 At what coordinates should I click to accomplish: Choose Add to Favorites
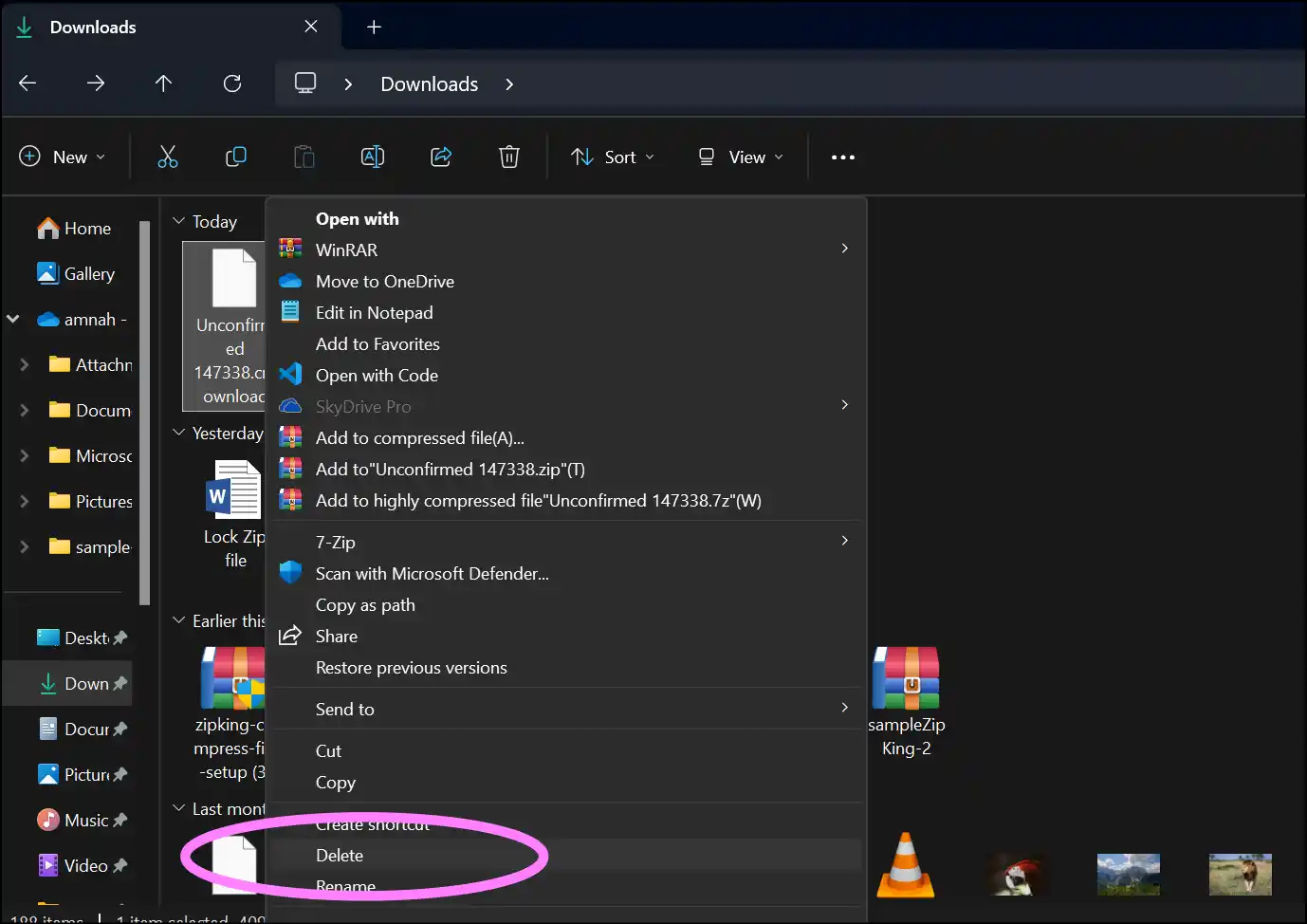567,344
